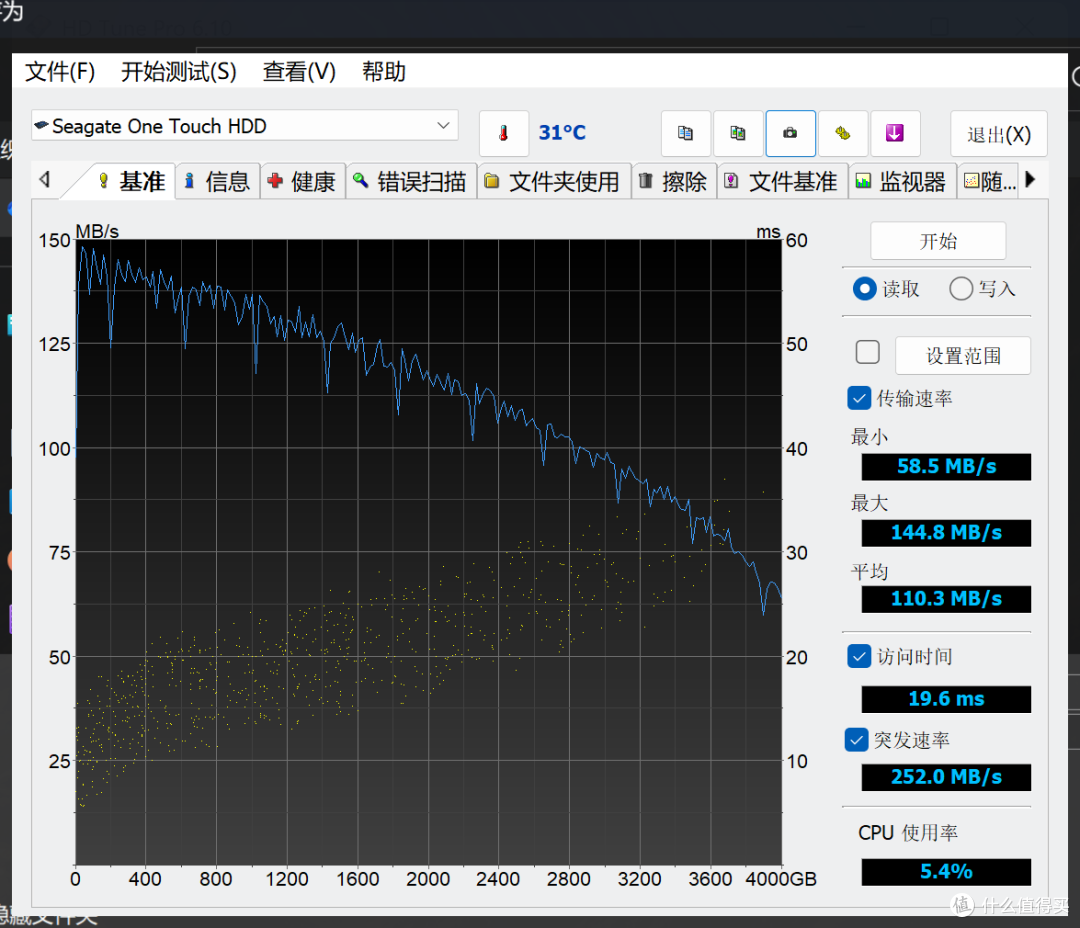Viewport: 1080px width, 928px height.
Task: Open the 开始测试(S) menu
Action: pyautogui.click(x=178, y=72)
